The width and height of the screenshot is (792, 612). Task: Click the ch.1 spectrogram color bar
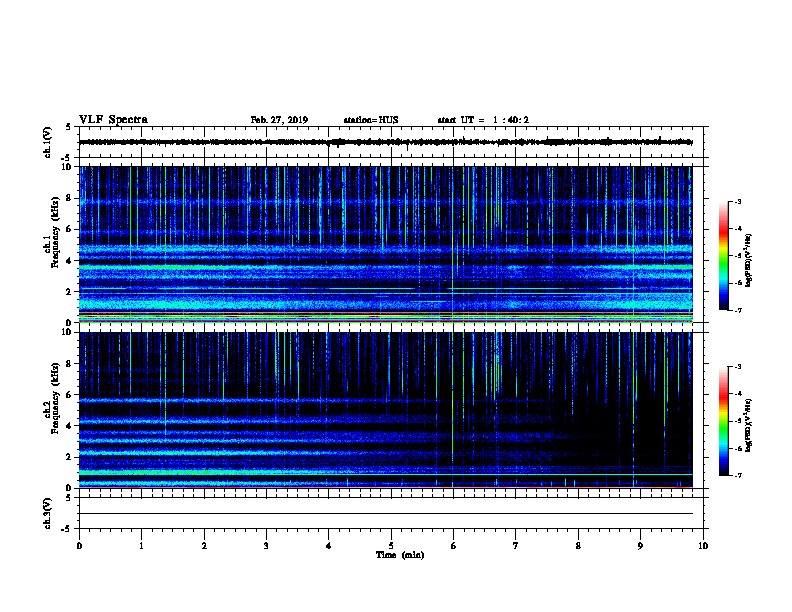pos(723,256)
